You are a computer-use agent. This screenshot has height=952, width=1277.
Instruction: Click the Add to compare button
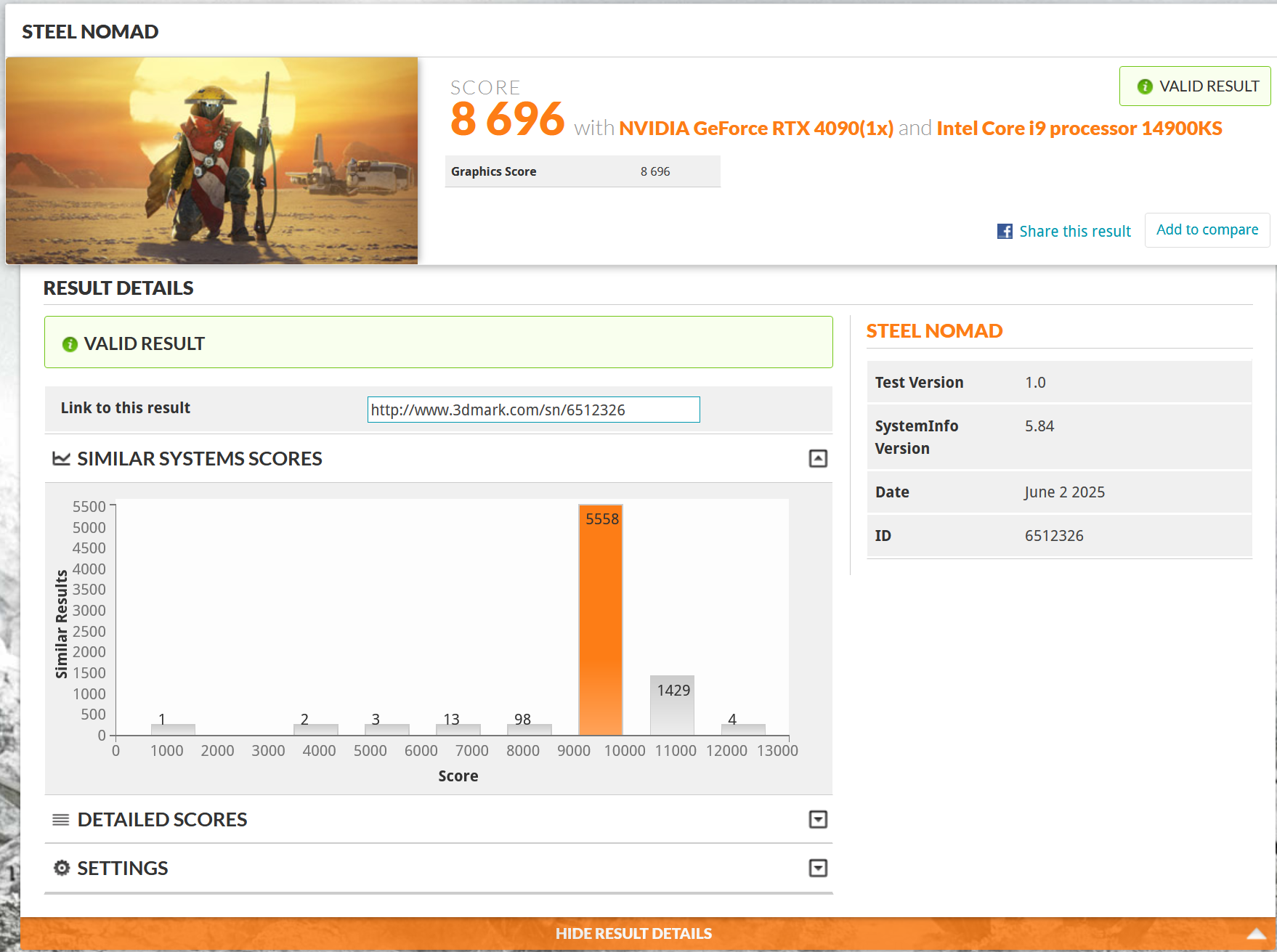pyautogui.click(x=1207, y=229)
